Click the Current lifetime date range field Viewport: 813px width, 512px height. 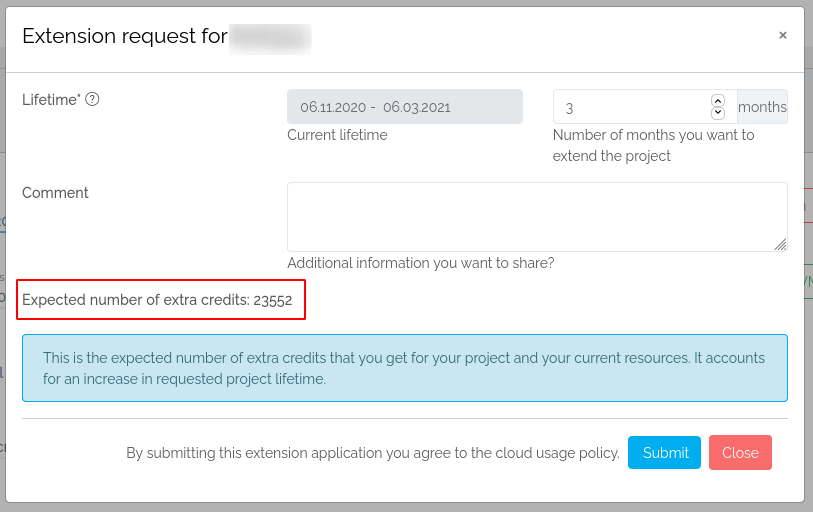[404, 107]
